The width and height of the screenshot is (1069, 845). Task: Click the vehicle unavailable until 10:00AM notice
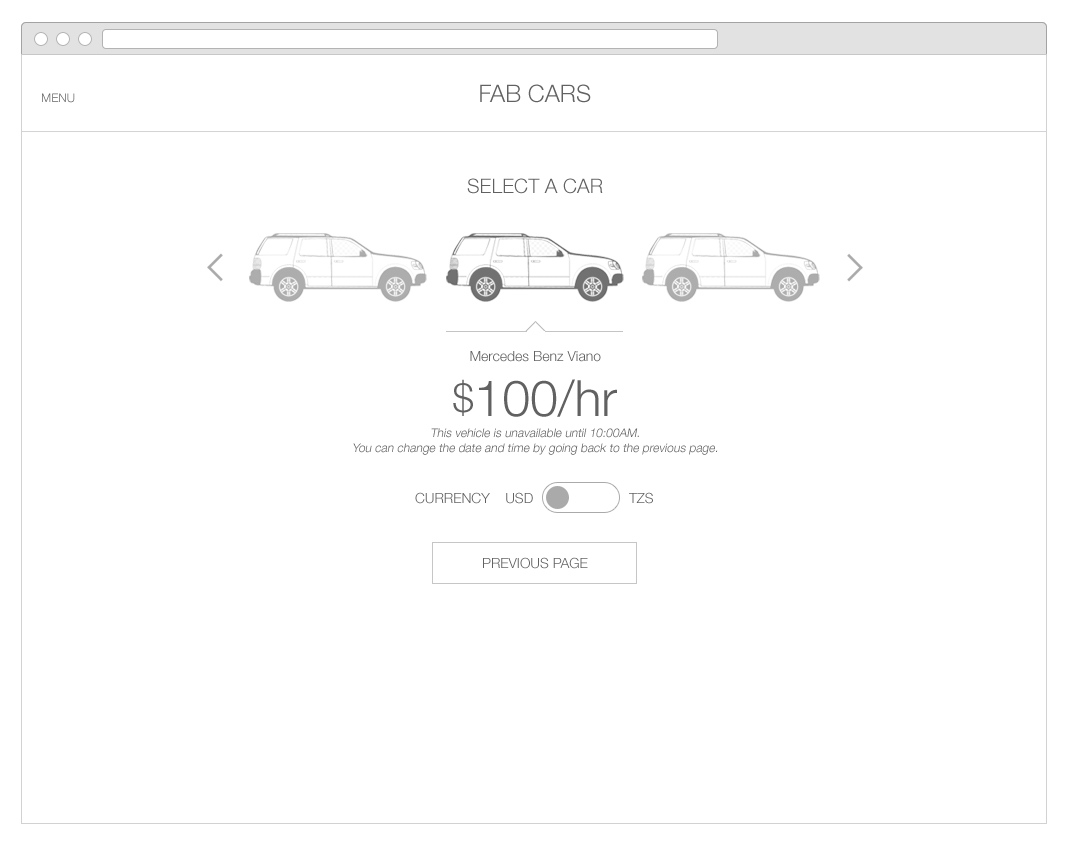[534, 433]
